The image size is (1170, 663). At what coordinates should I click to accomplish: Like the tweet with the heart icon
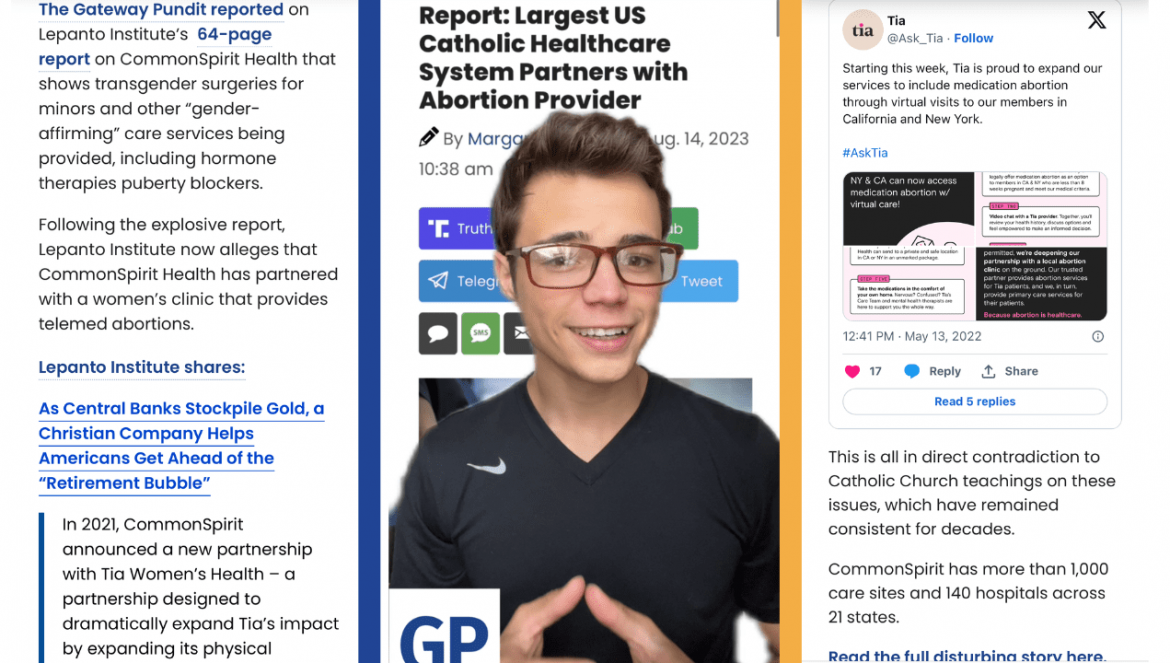[x=852, y=371]
